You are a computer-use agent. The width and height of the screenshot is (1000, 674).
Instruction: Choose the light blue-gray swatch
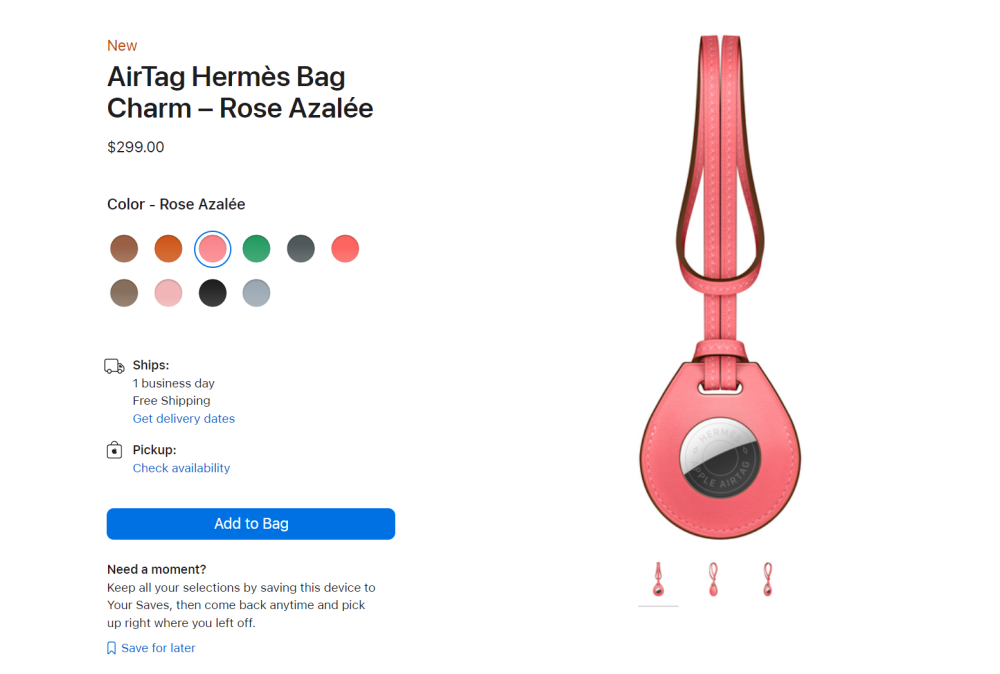(x=256, y=293)
